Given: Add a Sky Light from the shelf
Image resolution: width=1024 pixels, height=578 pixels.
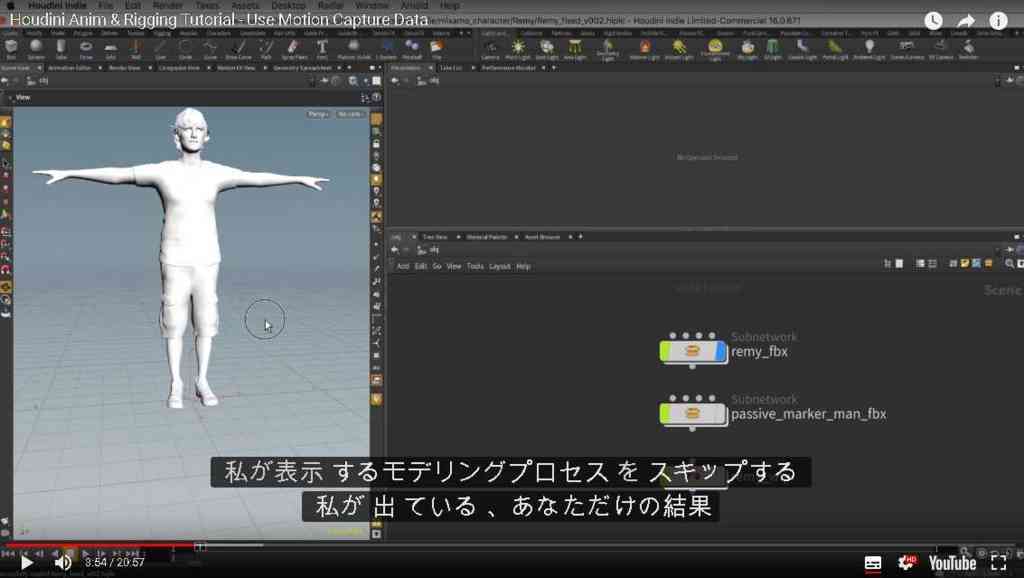Looking at the screenshot, I should (x=748, y=48).
